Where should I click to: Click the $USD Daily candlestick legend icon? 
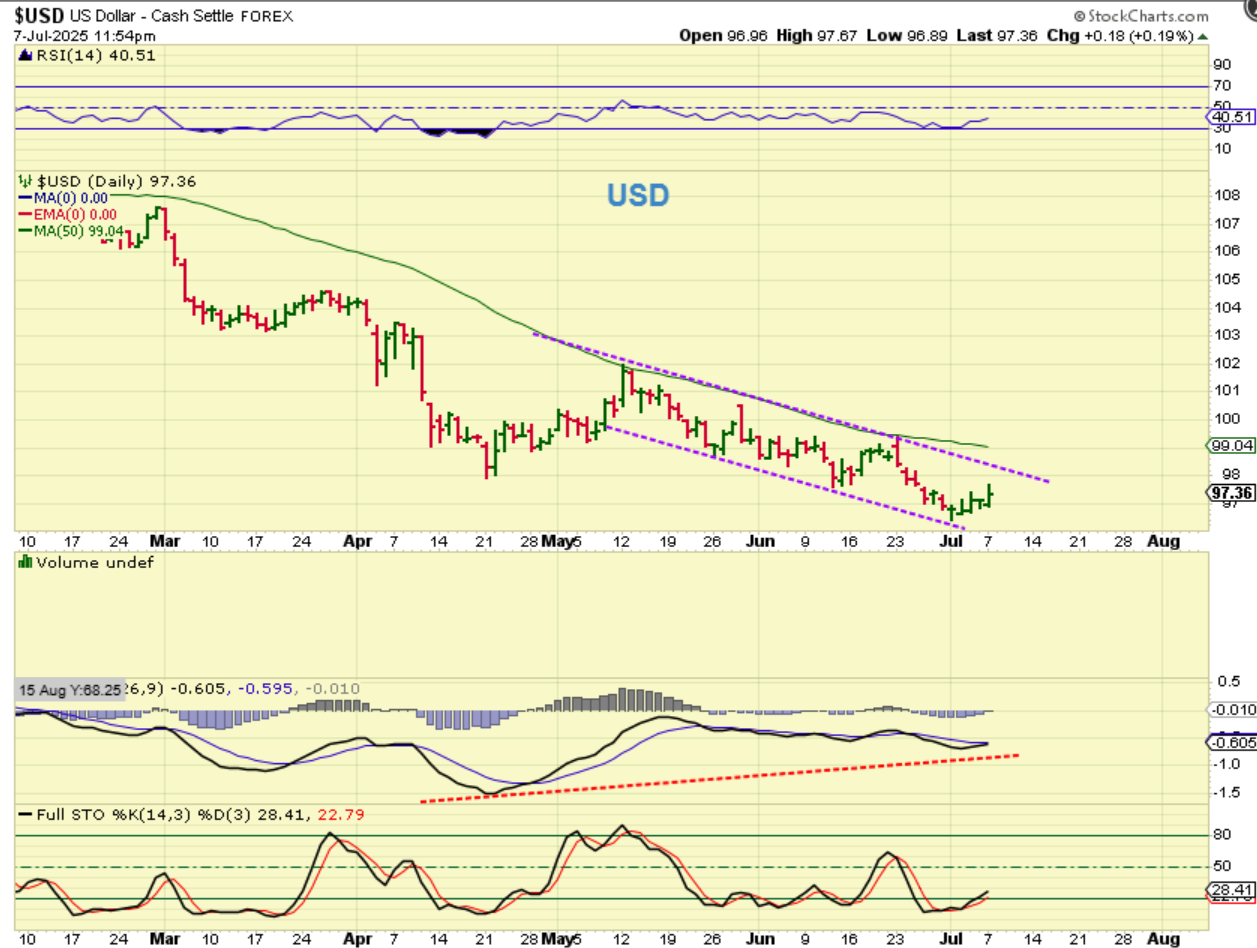point(24,181)
